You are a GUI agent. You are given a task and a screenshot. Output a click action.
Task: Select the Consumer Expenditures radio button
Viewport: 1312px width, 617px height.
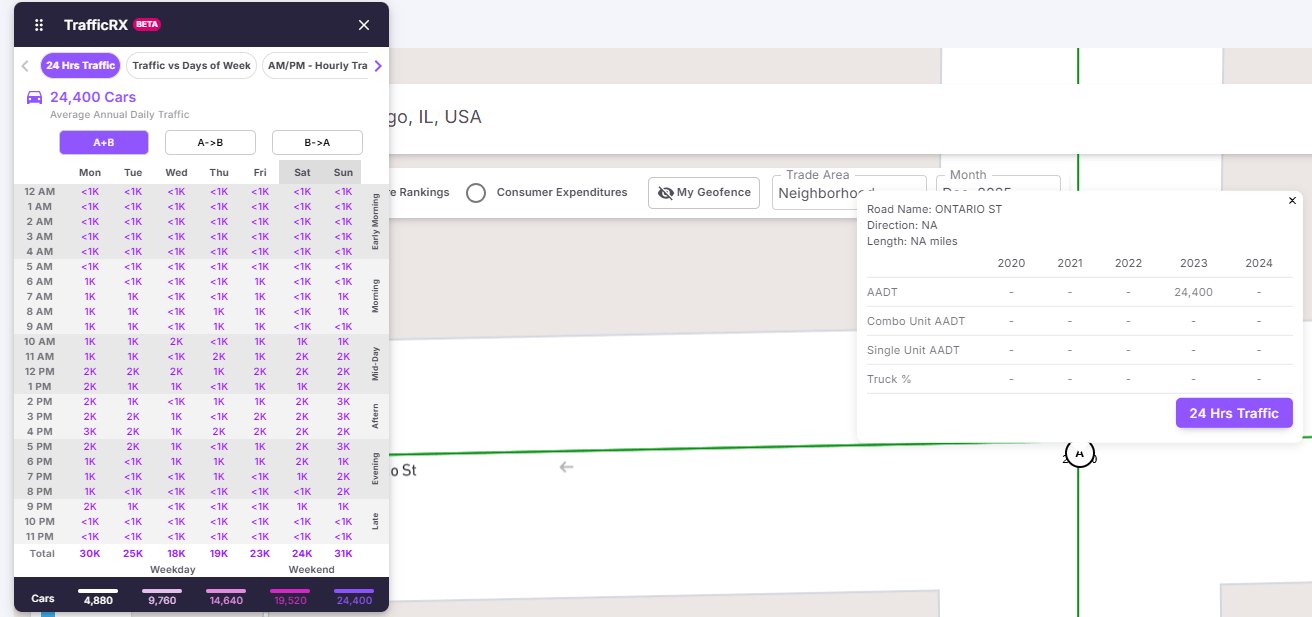click(476, 192)
